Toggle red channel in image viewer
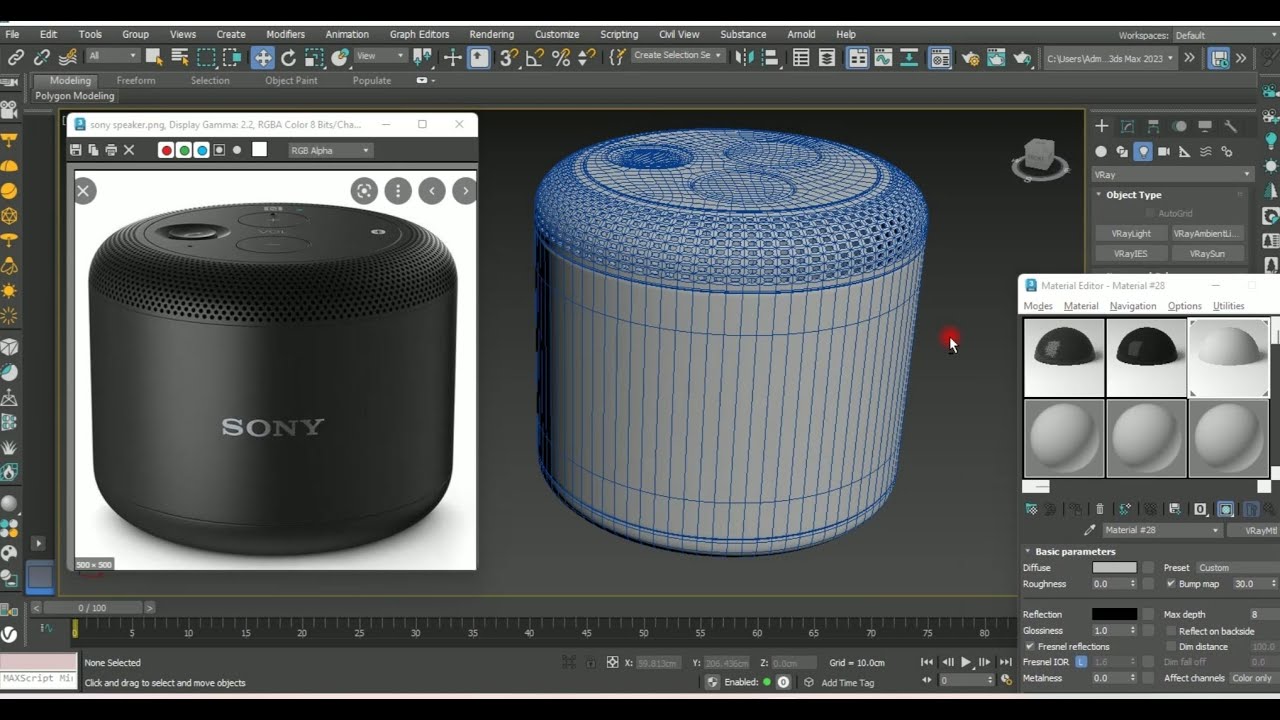The width and height of the screenshot is (1280, 720). pyautogui.click(x=167, y=150)
